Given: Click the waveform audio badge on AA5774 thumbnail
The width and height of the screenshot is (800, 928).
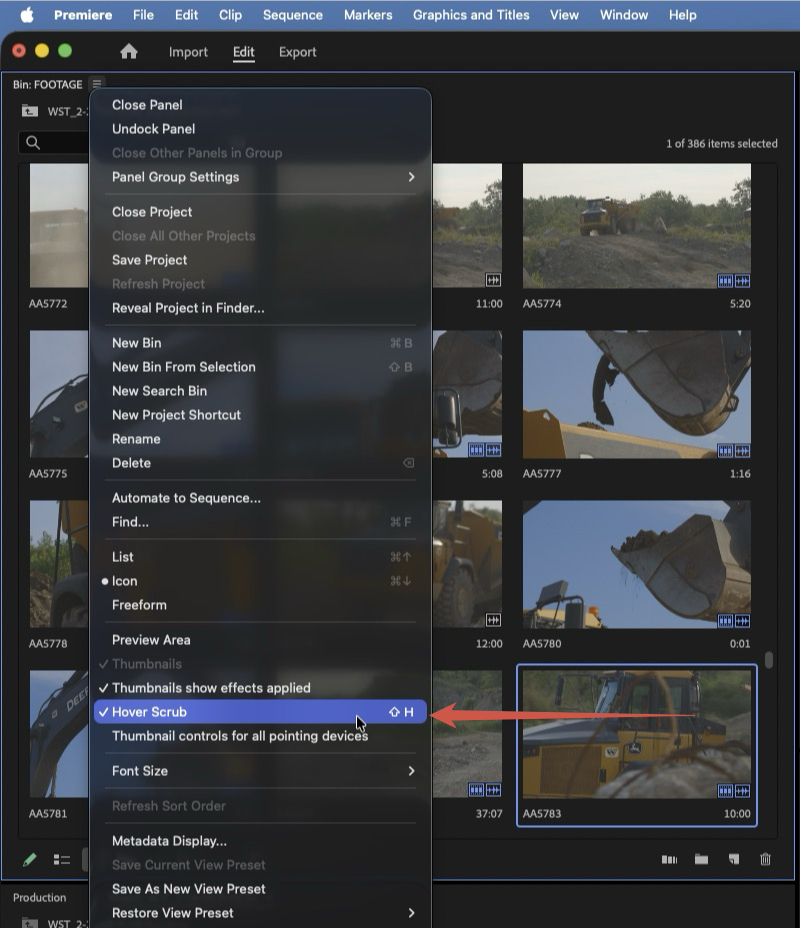Looking at the screenshot, I should (x=742, y=281).
